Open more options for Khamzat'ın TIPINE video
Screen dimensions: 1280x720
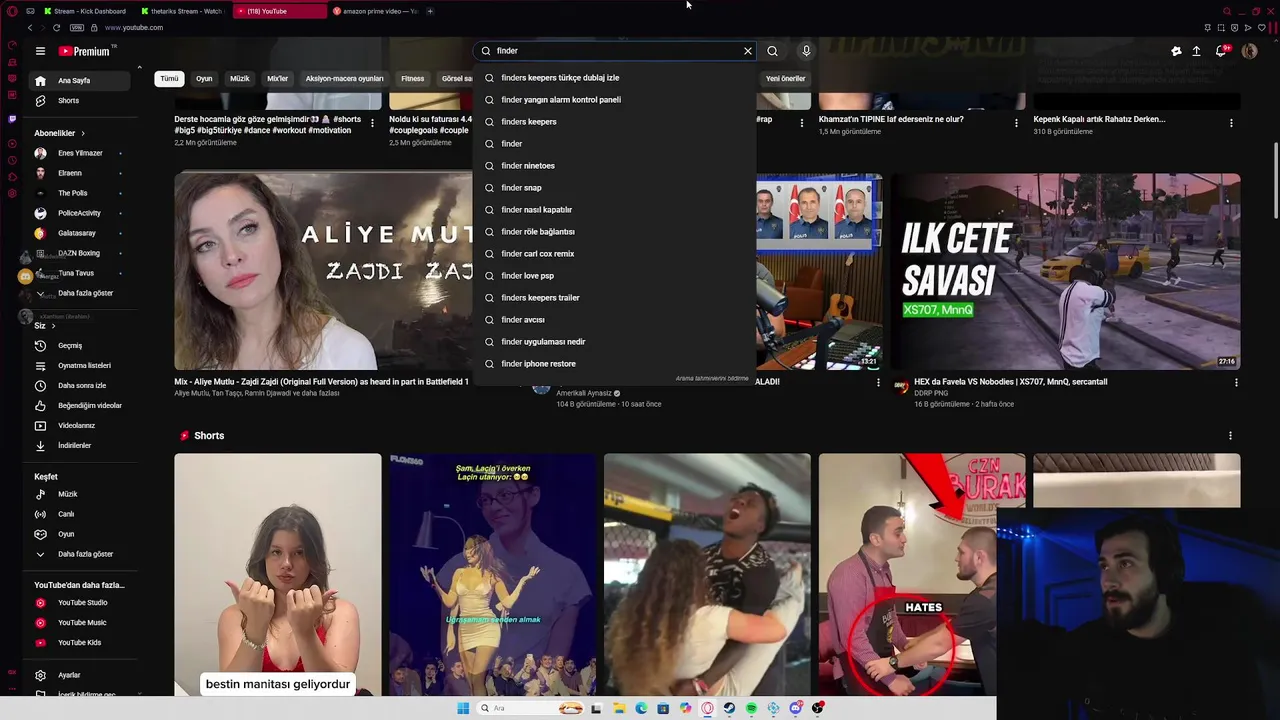click(1016, 123)
